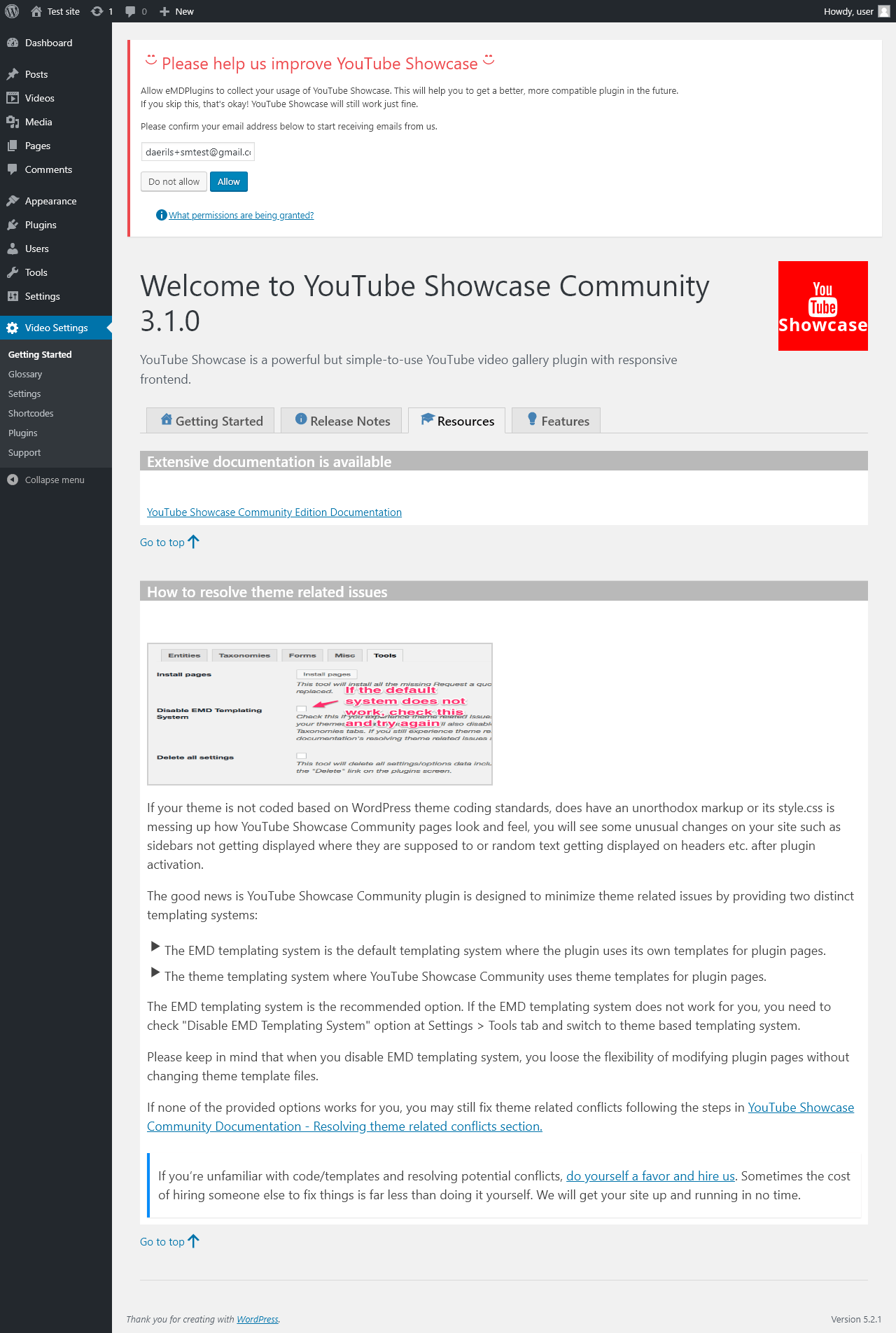The width and height of the screenshot is (896, 1333).
Task: Expand the EMD templating system bullet triangle
Action: click(x=155, y=947)
